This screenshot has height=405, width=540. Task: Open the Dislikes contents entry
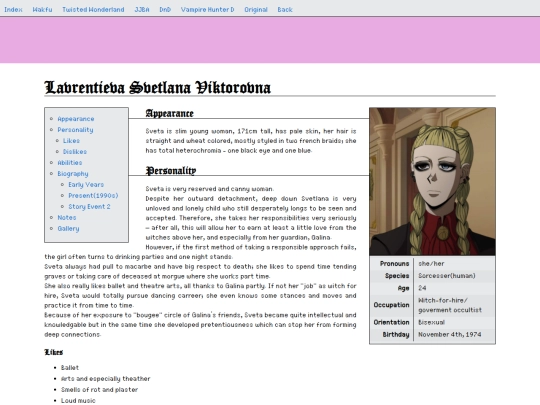coord(75,152)
